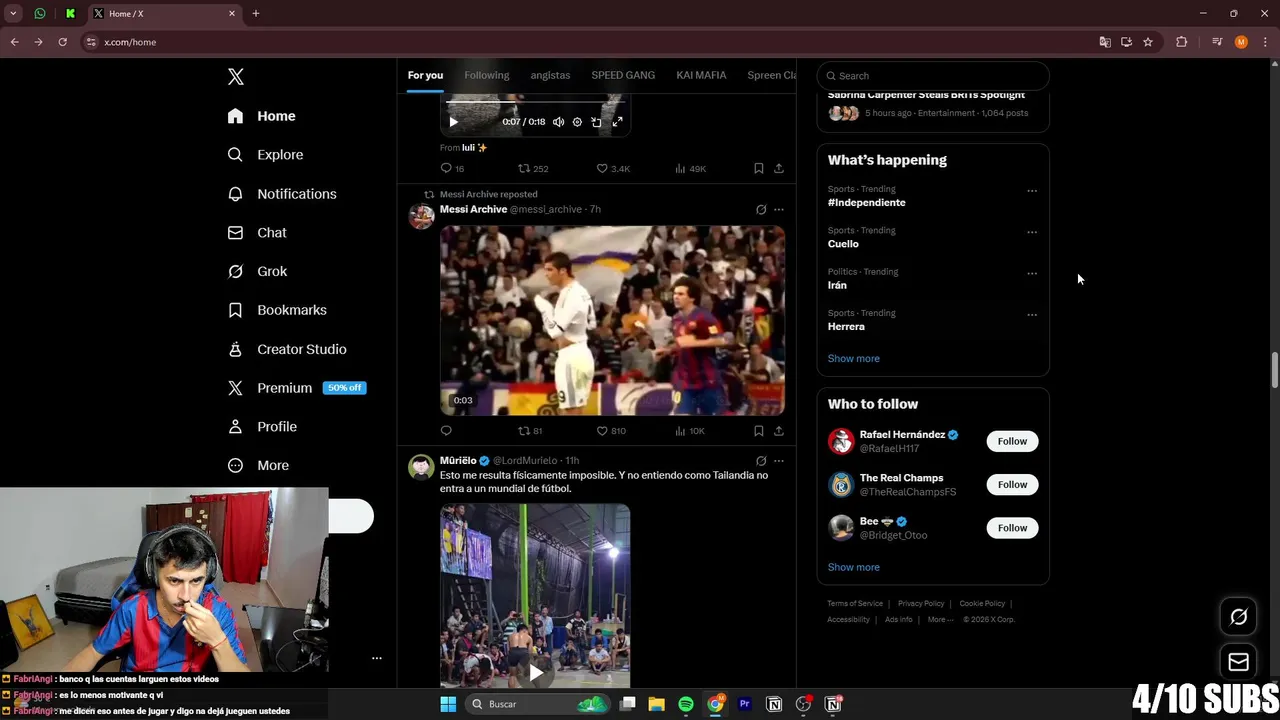Repost the post with 252 reposts

[x=532, y=169]
